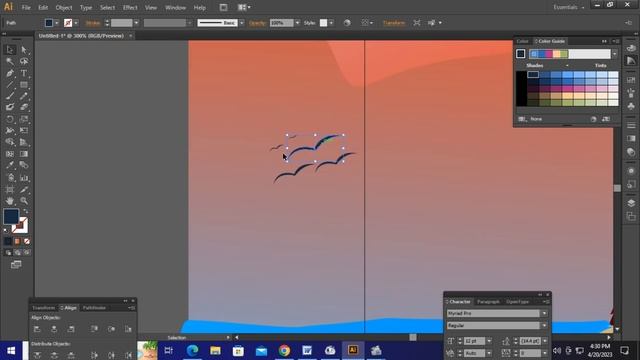The width and height of the screenshot is (640, 360).
Task: Open the Object menu
Action: [x=64, y=7]
